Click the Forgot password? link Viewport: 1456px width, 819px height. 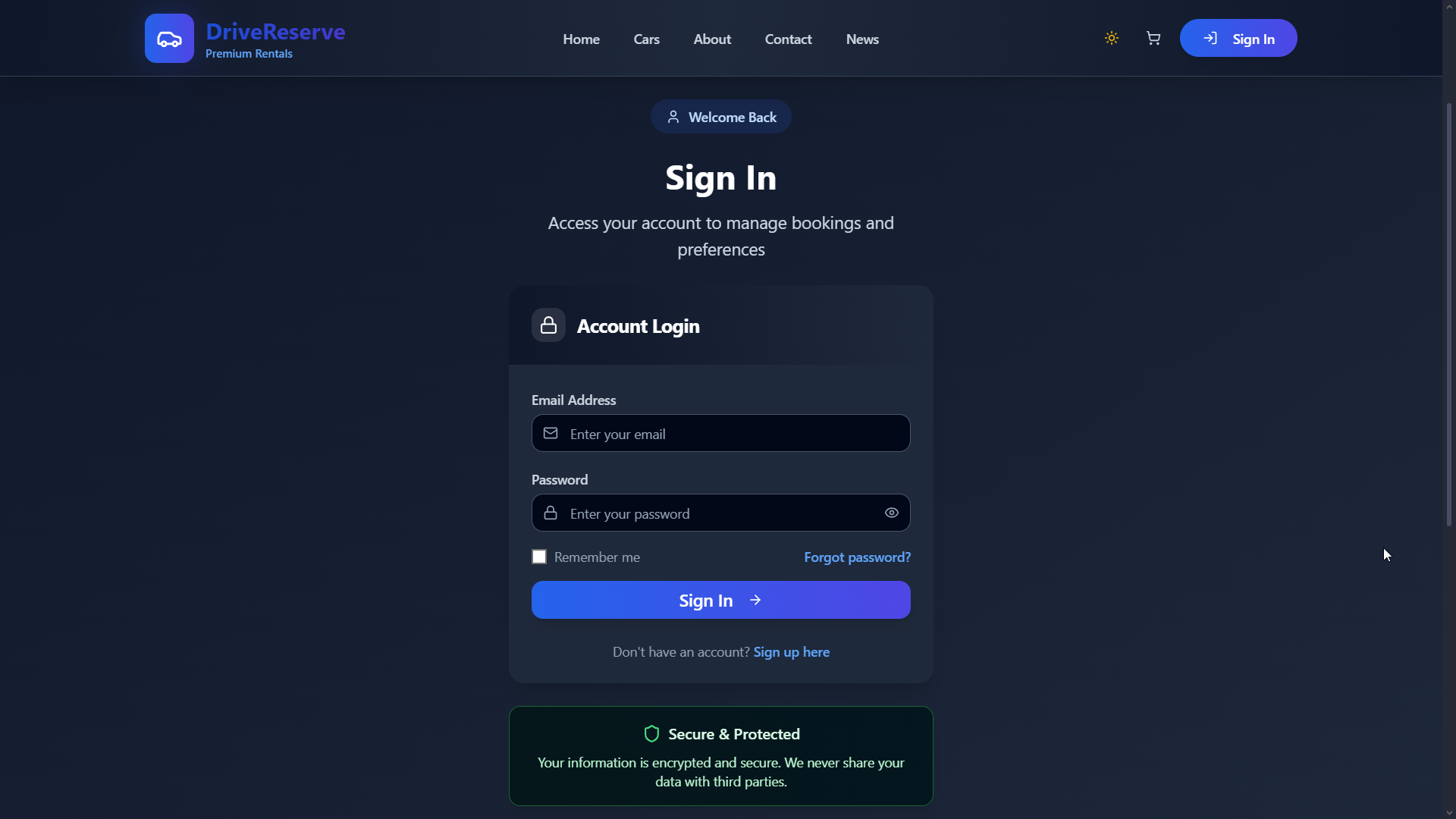coord(857,557)
